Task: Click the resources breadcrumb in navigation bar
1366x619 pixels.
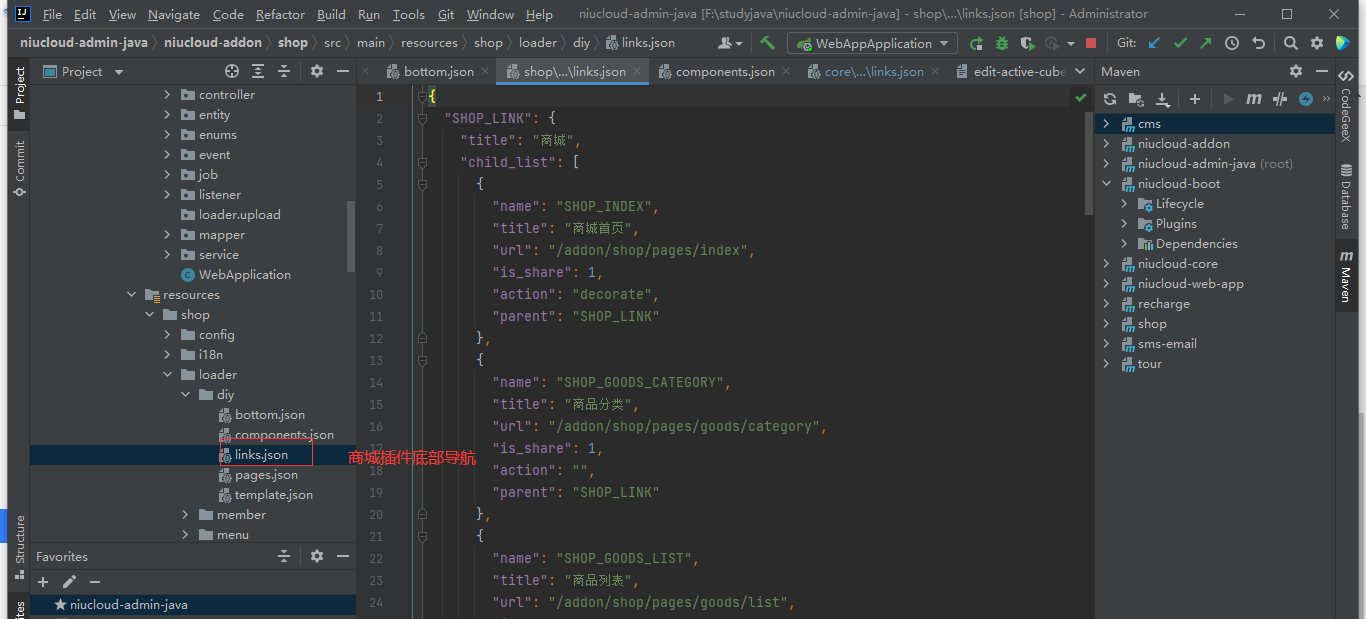Action: click(x=429, y=43)
